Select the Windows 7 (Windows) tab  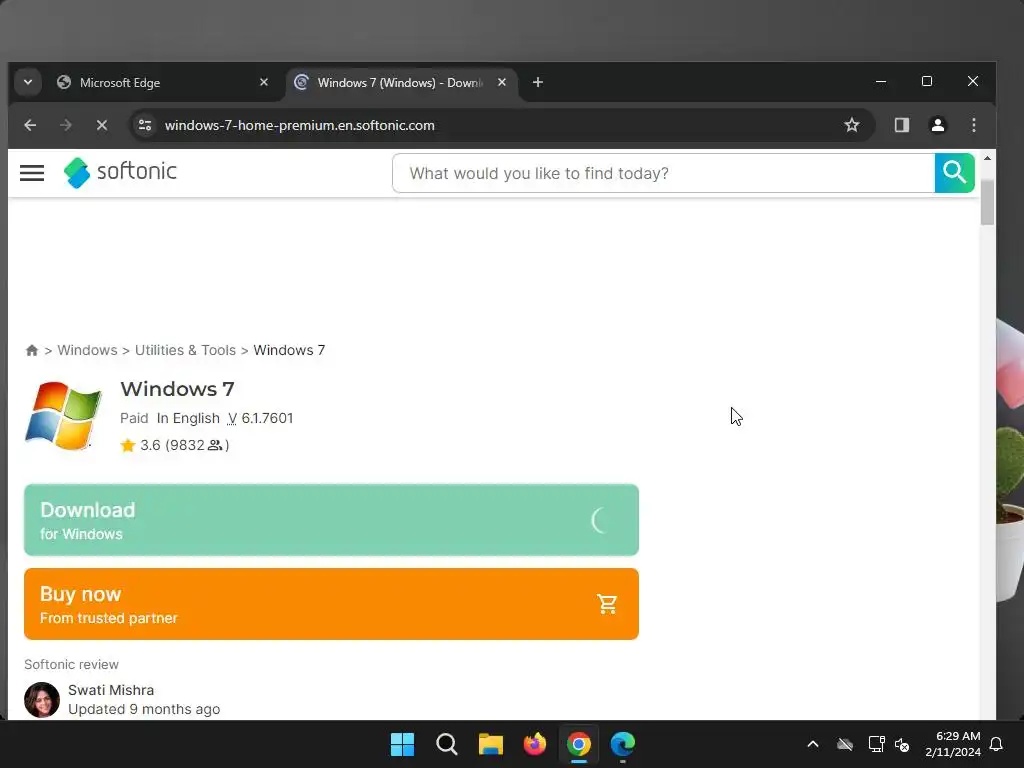tap(402, 82)
